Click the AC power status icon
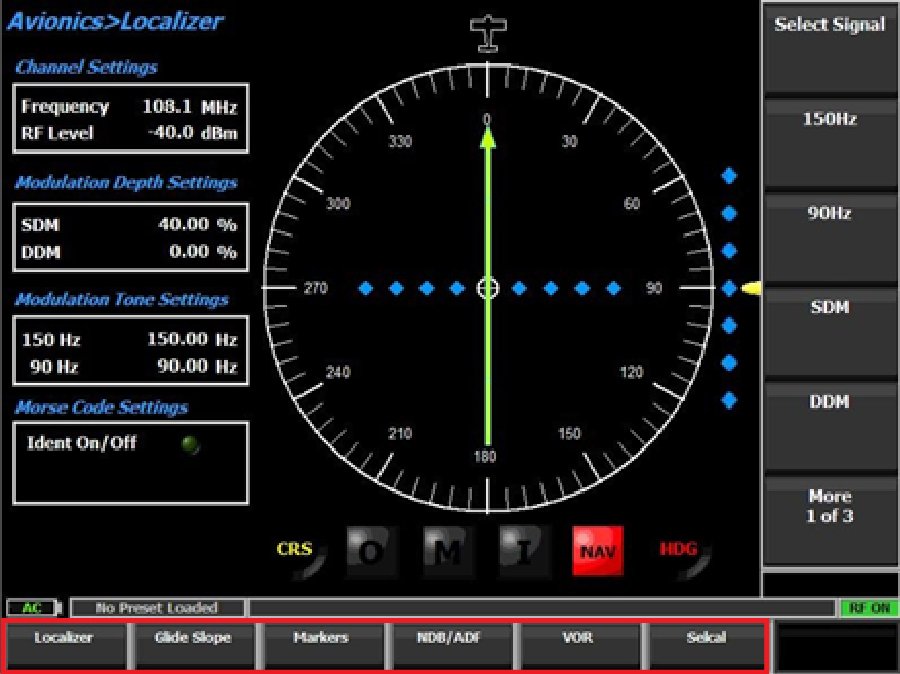This screenshot has width=900, height=674. click(x=33, y=608)
